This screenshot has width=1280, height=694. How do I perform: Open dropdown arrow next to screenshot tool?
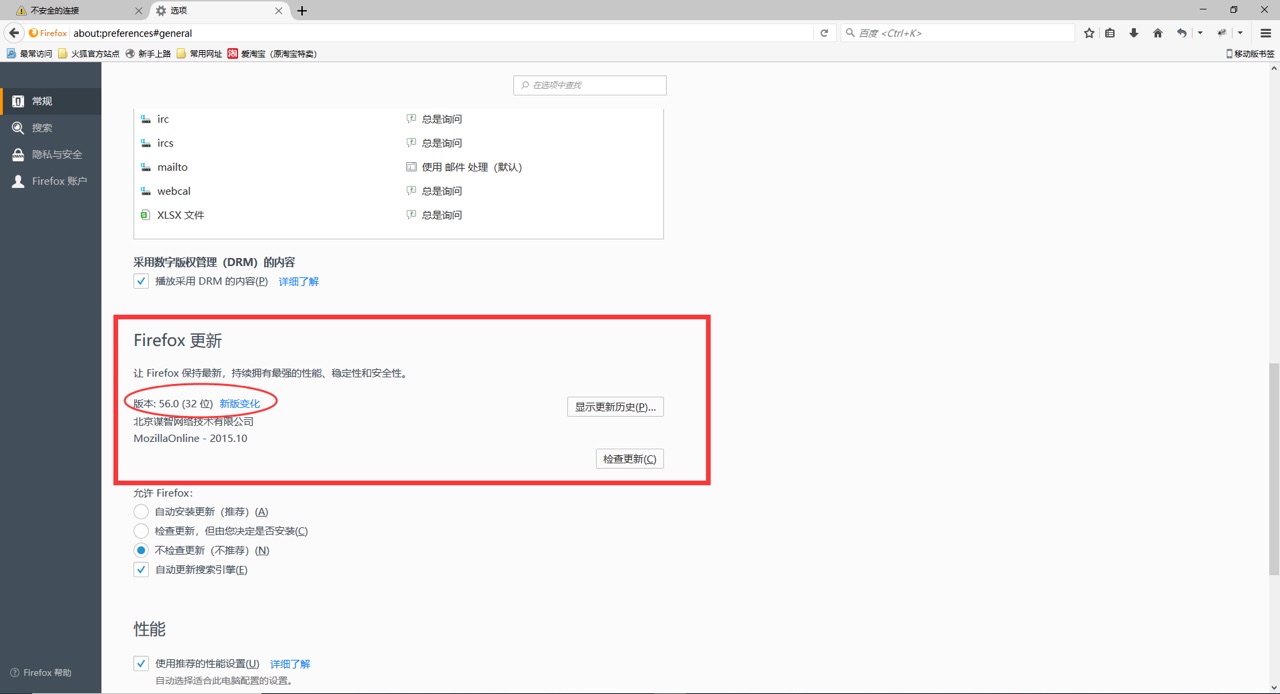[1240, 33]
